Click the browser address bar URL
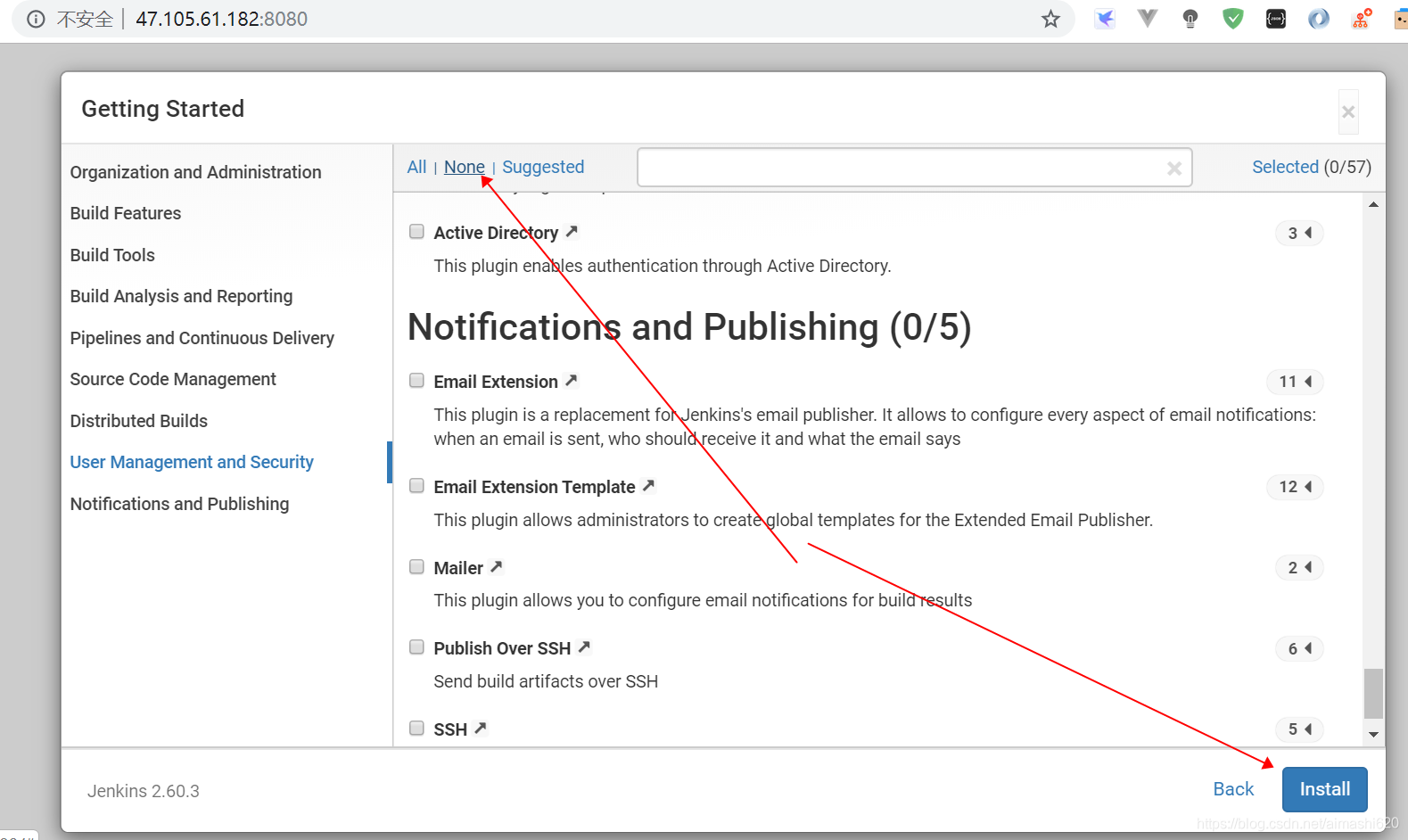 (x=221, y=19)
